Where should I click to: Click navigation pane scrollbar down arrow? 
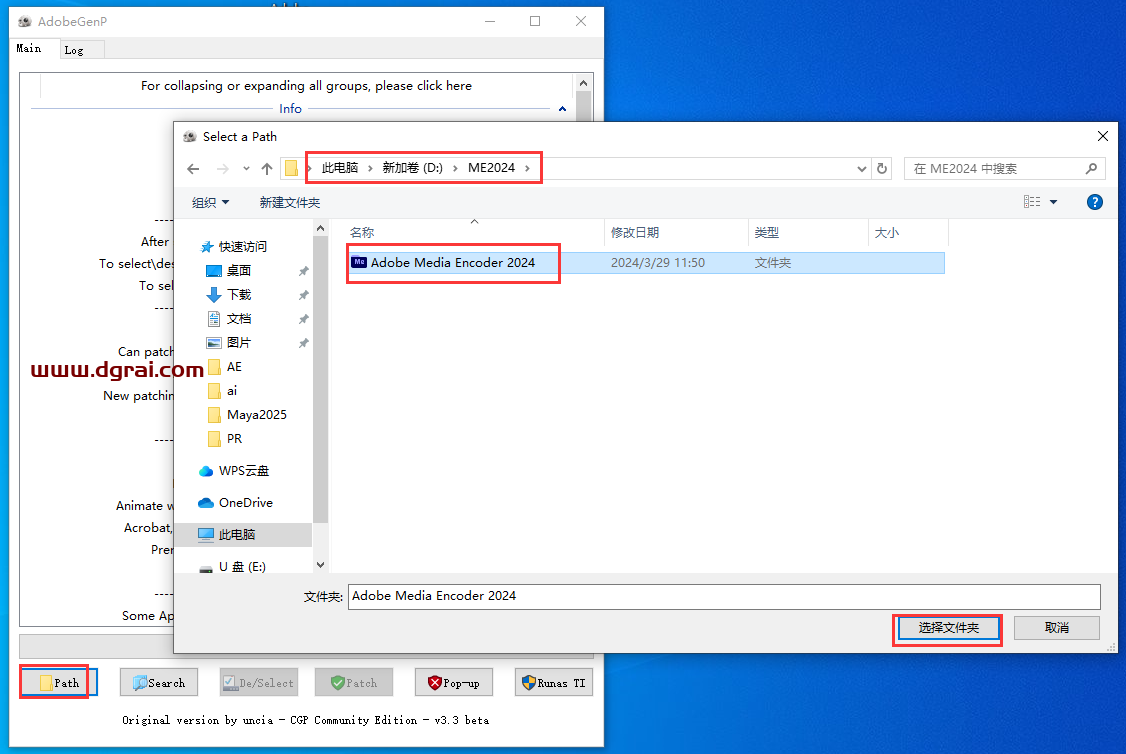click(x=320, y=565)
